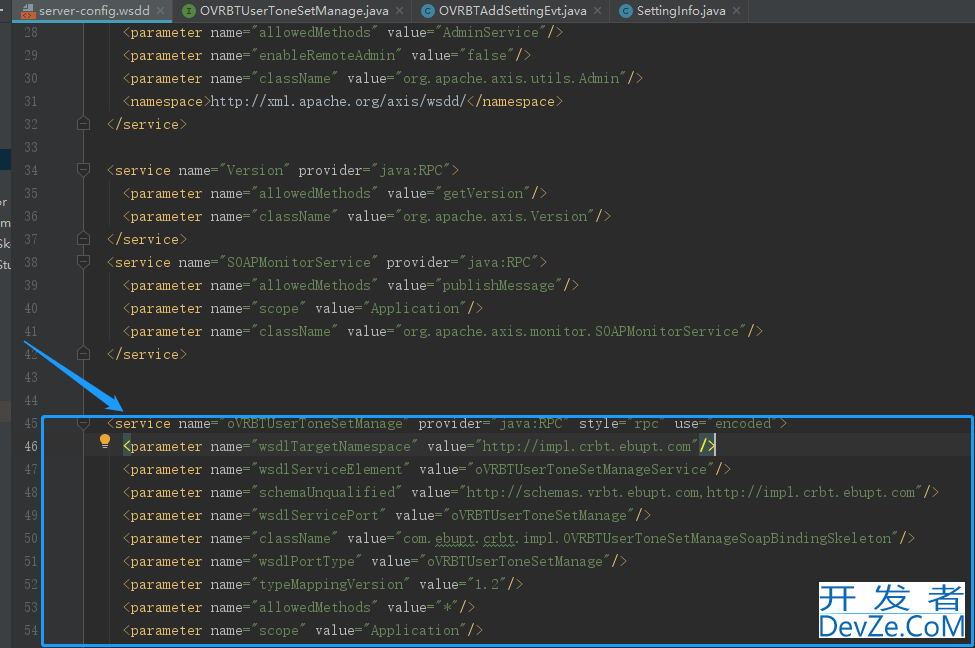Click the "wsdlServicePort" parameter name
The image size is (975, 648).
coord(319,516)
